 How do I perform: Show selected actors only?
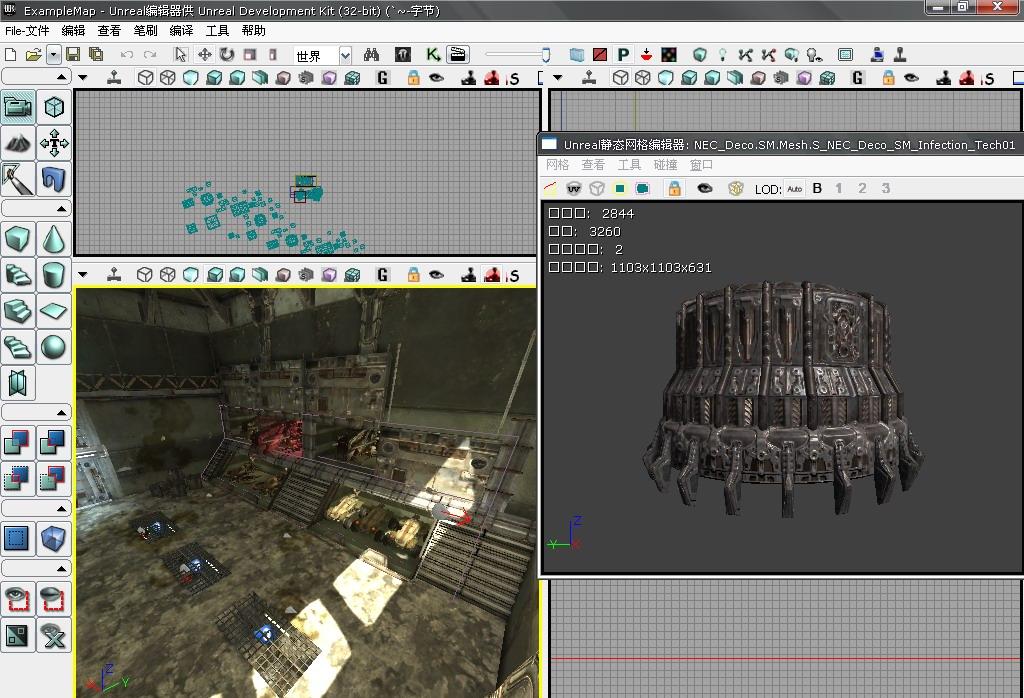[18, 599]
